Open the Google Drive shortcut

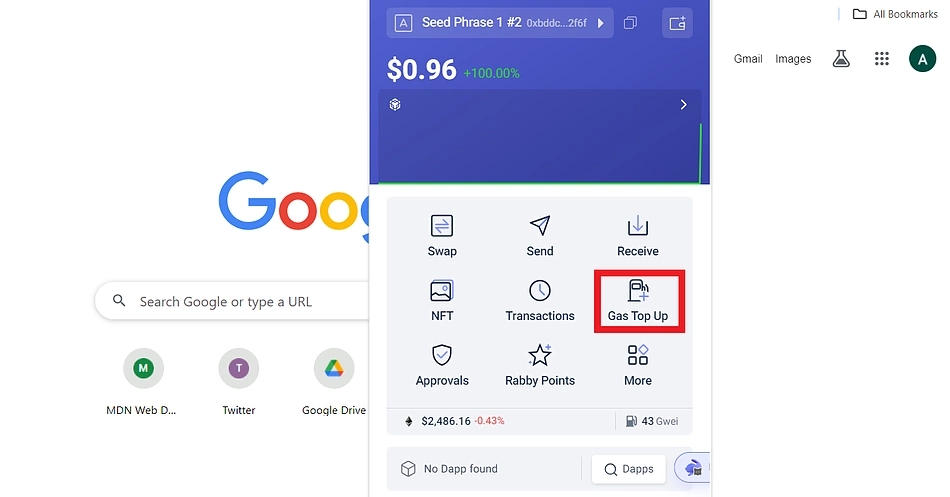[x=334, y=382]
